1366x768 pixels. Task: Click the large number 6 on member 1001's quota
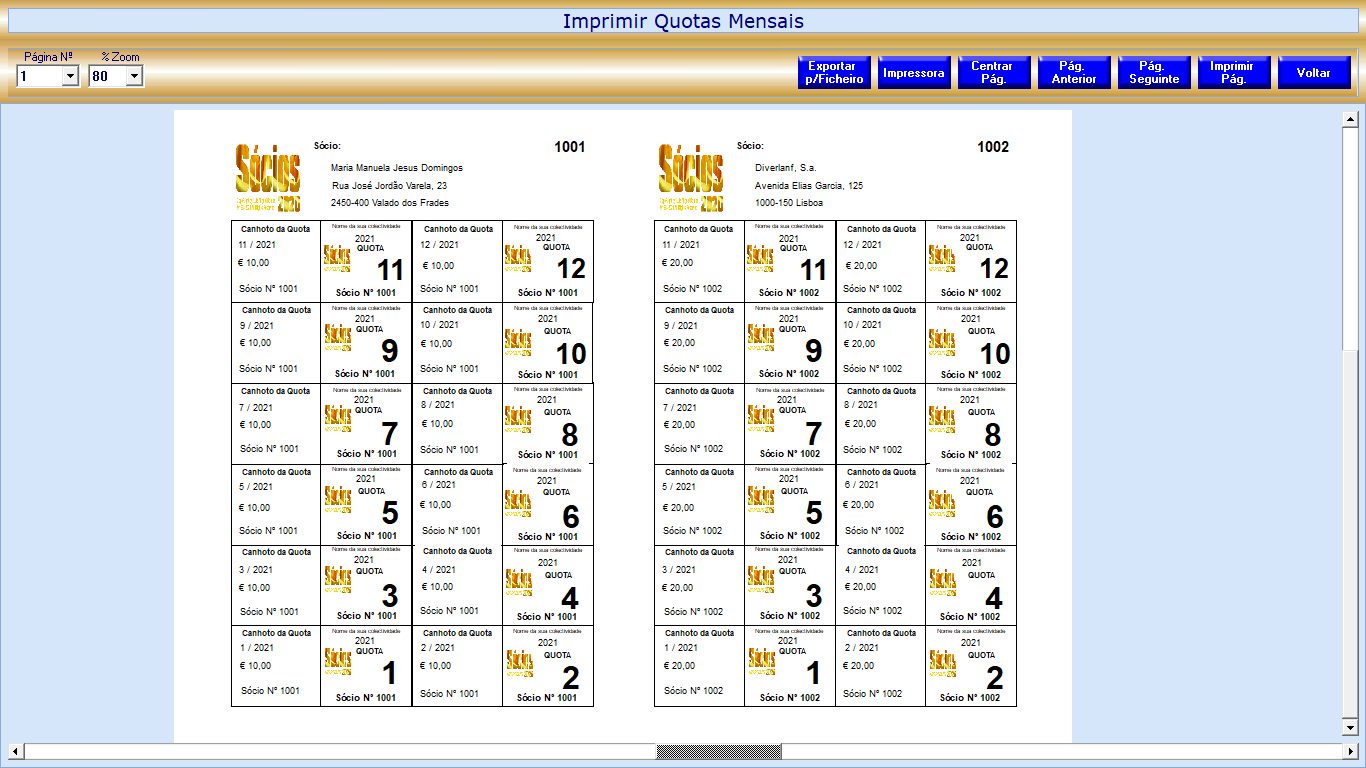570,517
